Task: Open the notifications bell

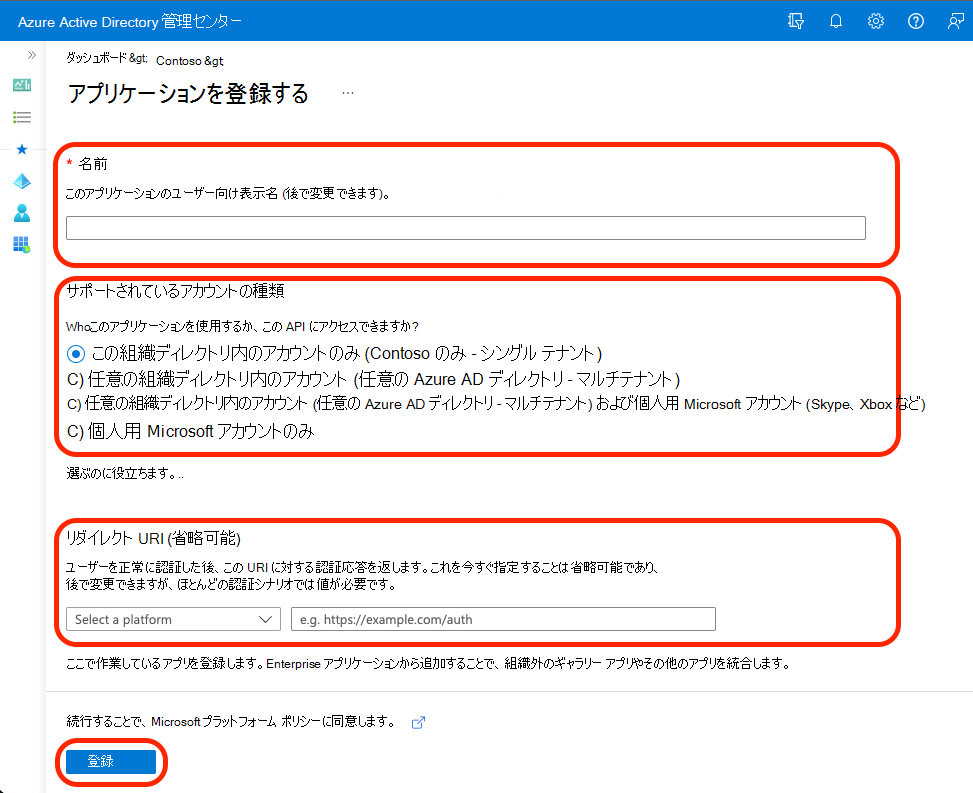Action: pyautogui.click(x=836, y=20)
